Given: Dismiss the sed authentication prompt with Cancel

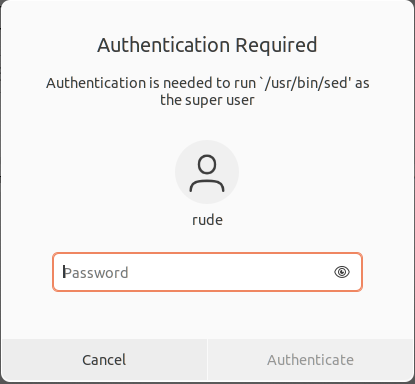Looking at the screenshot, I should click(104, 360).
